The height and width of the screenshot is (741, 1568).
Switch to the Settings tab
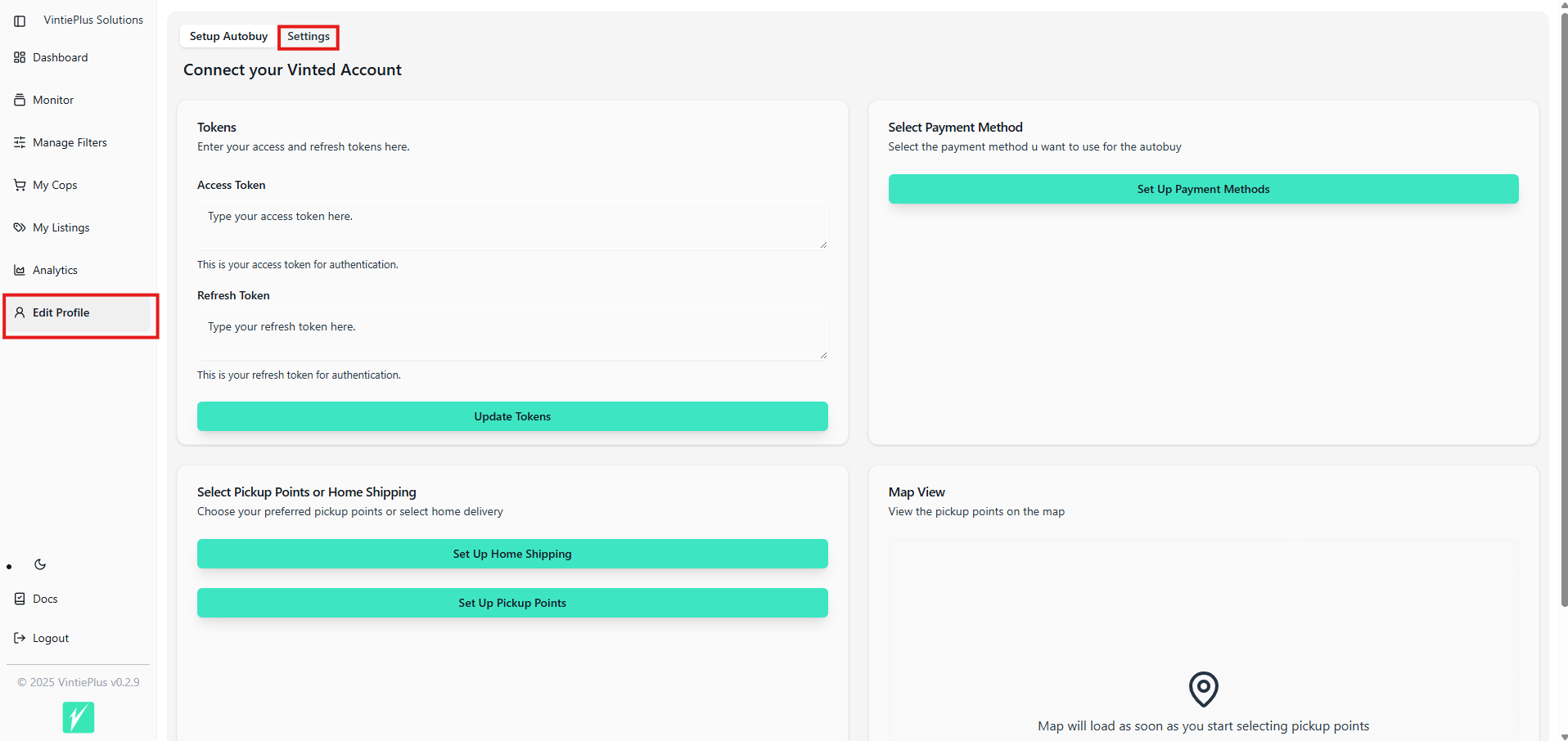tap(309, 36)
